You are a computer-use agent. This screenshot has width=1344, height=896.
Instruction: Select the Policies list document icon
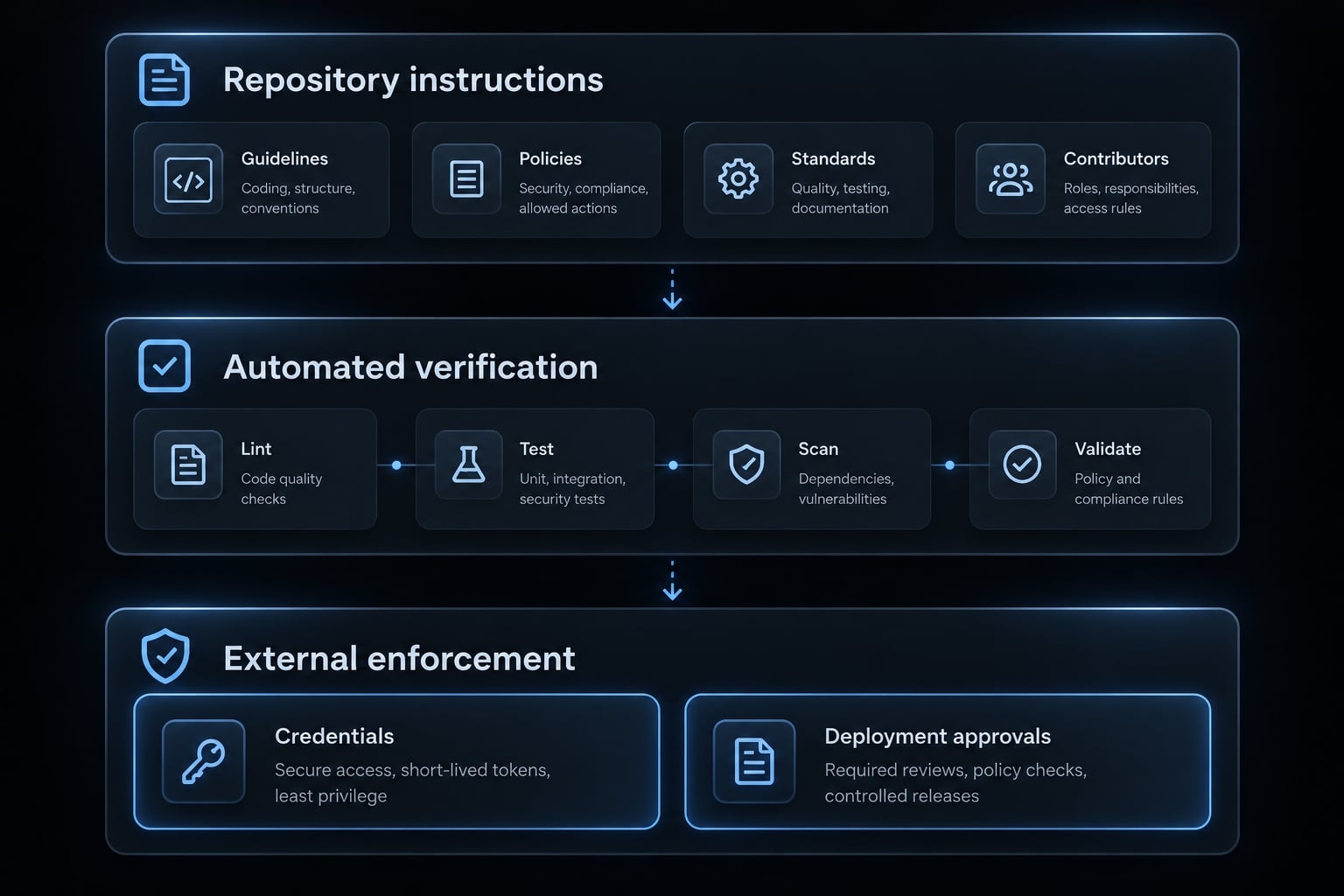(x=466, y=179)
